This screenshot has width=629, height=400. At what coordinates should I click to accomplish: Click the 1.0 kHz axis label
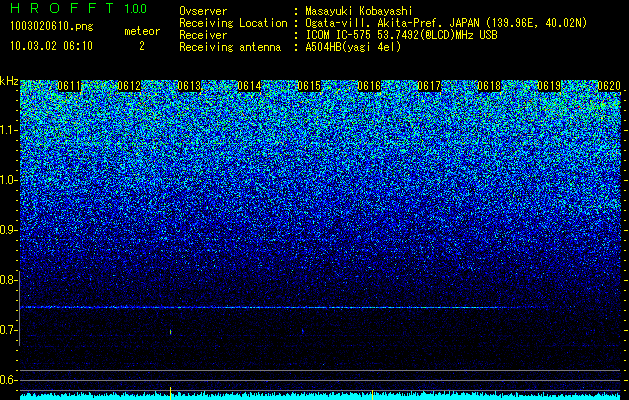pyautogui.click(x=8, y=181)
